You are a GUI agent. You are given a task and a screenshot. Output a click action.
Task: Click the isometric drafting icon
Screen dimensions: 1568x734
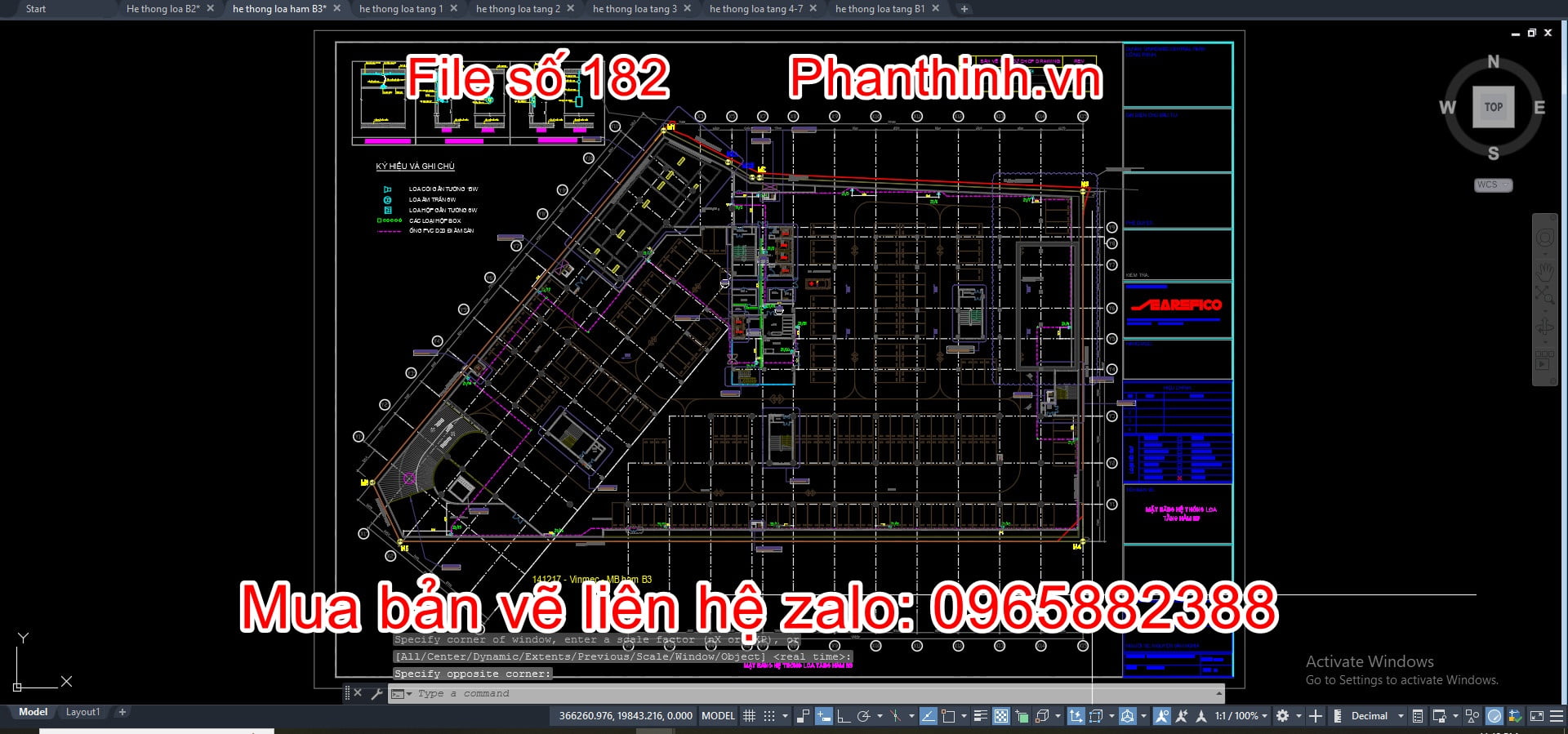[x=896, y=716]
